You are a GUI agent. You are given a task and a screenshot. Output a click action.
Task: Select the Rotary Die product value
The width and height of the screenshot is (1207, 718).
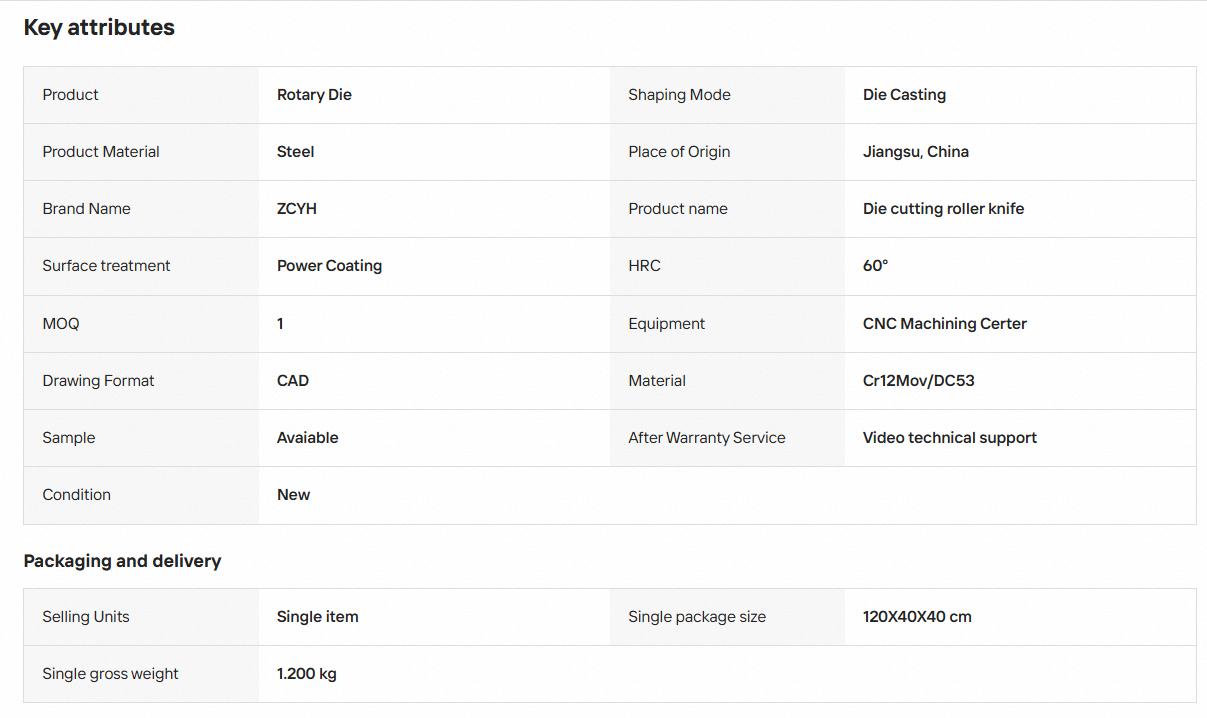click(x=314, y=95)
